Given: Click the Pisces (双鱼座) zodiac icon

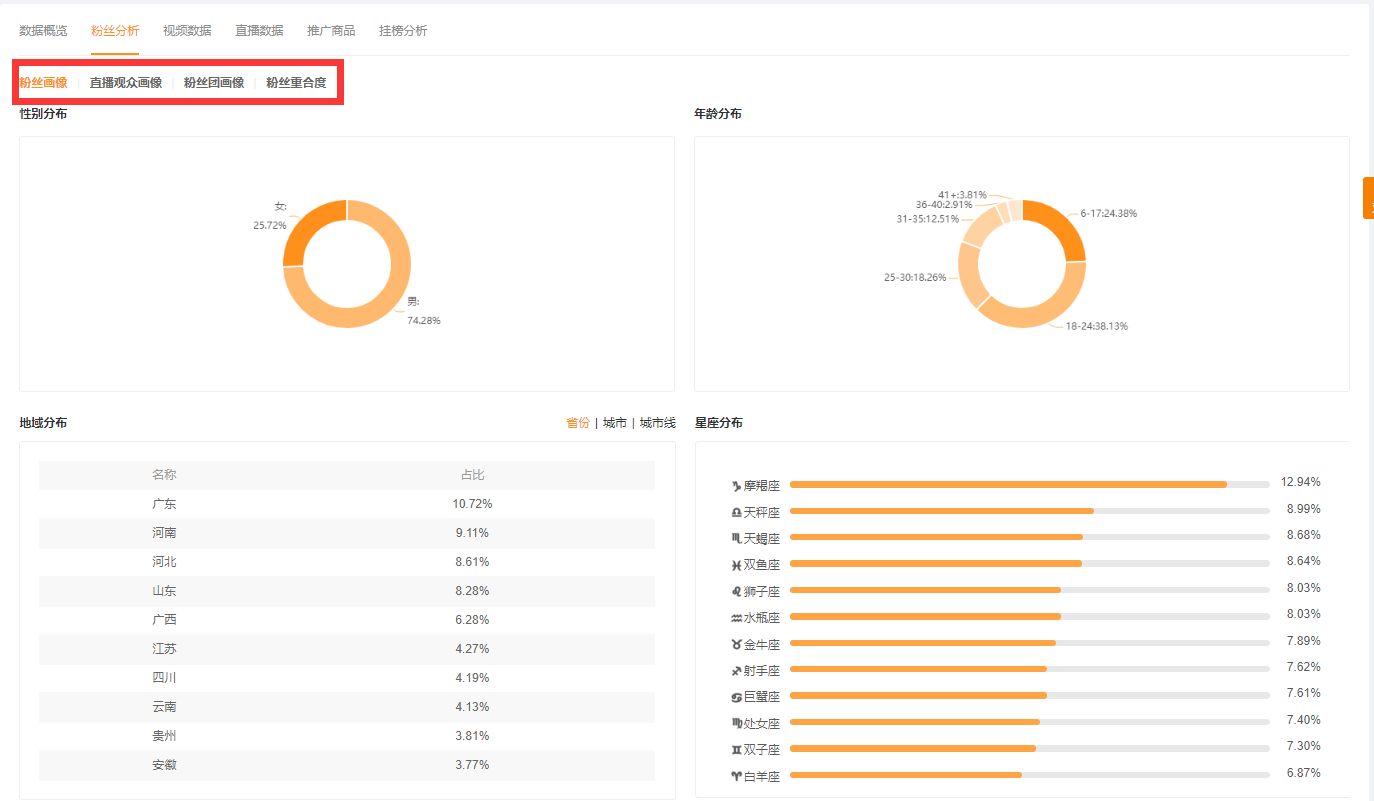Looking at the screenshot, I should [x=737, y=565].
